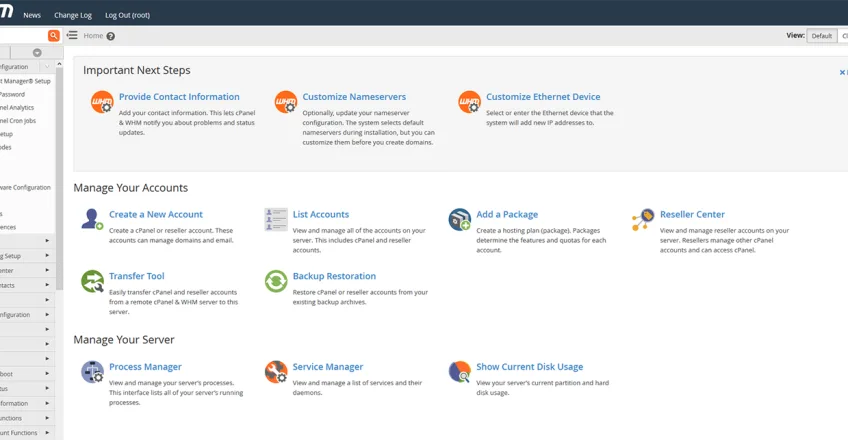Click the green Transfer Tool arrows icon
The height and width of the screenshot is (440, 848).
pos(92,281)
